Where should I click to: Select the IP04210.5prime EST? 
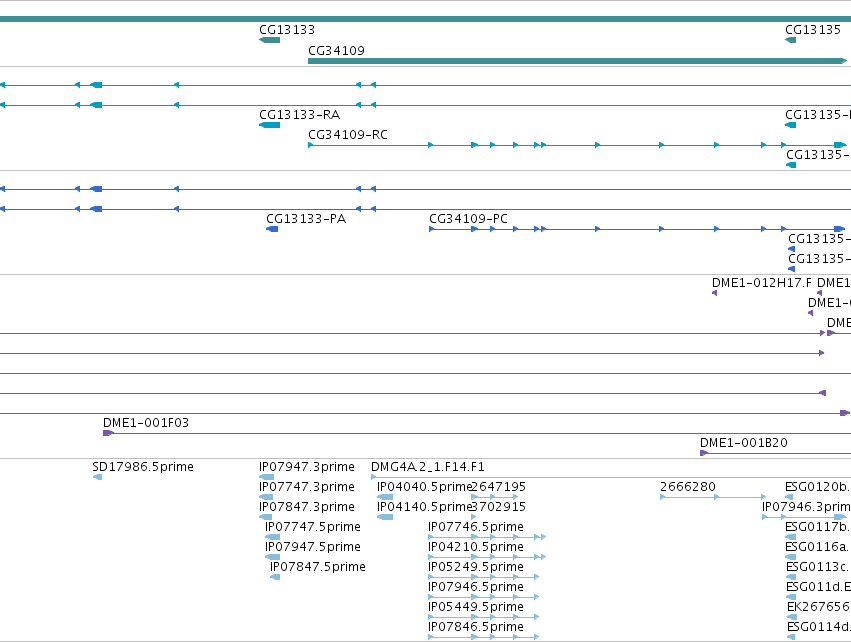pyautogui.click(x=487, y=557)
